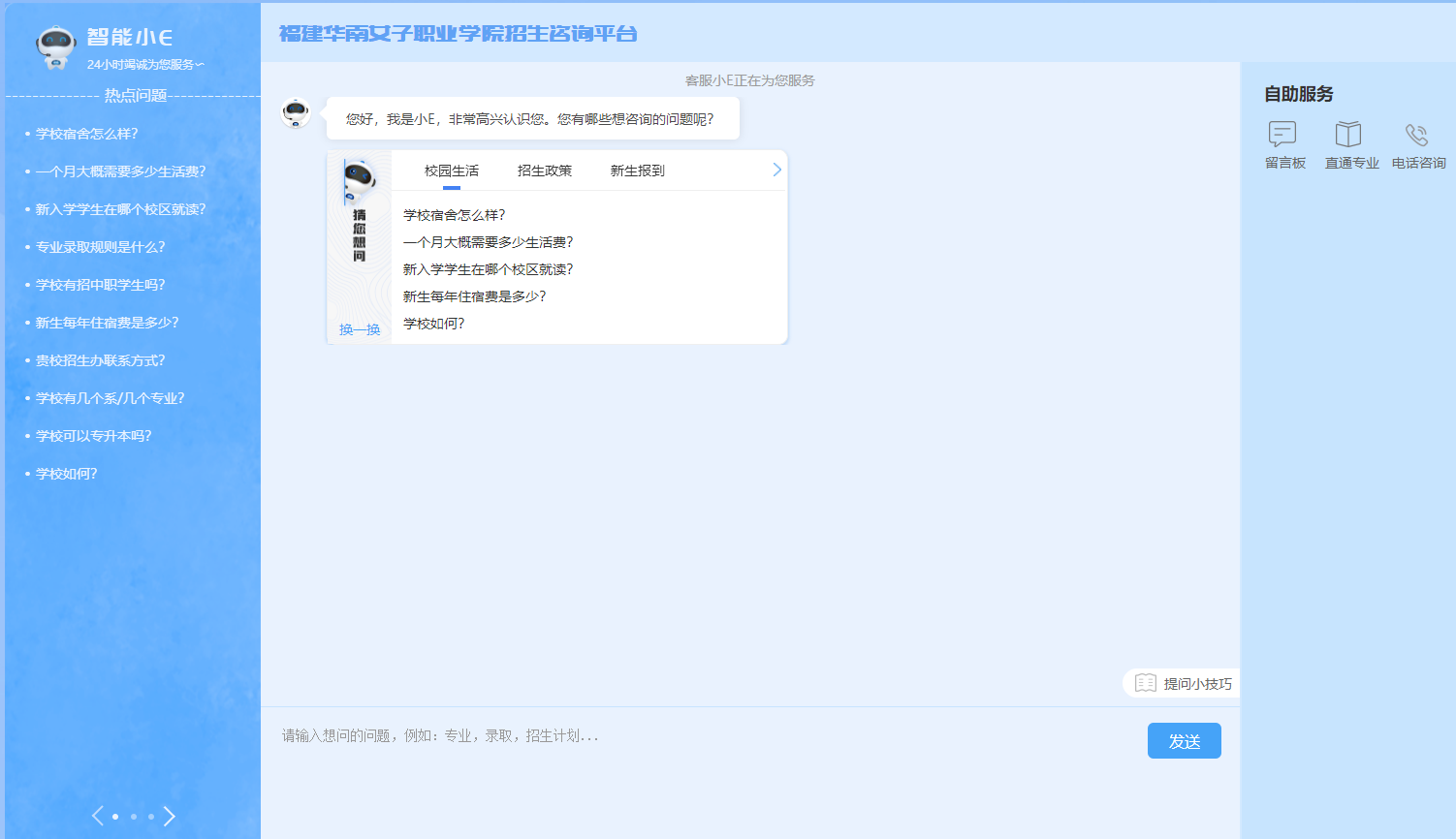The image size is (1456, 839).
Task: Open sidebar question 学校有招中职学生吗?
Action: (x=101, y=285)
